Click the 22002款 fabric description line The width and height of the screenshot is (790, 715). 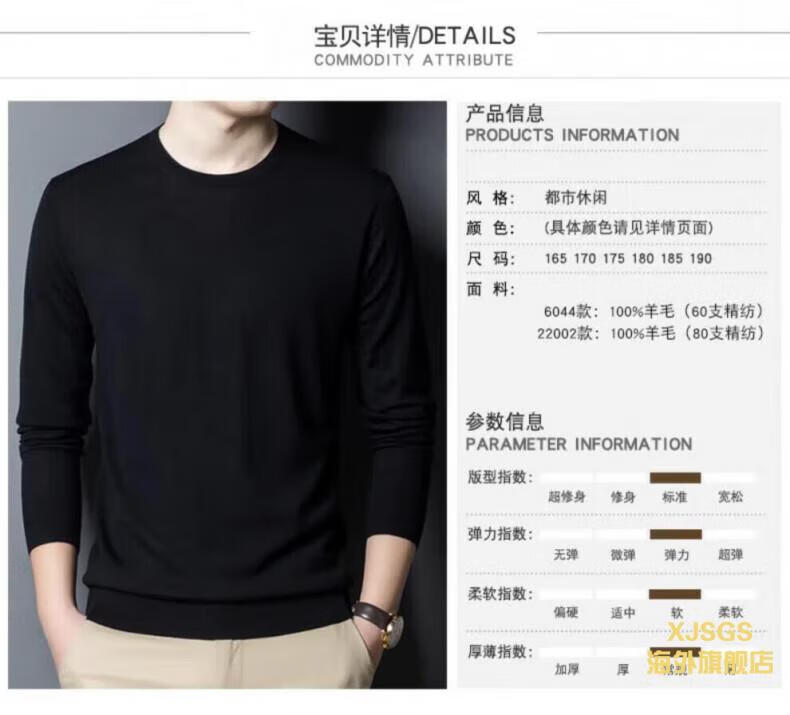click(651, 334)
